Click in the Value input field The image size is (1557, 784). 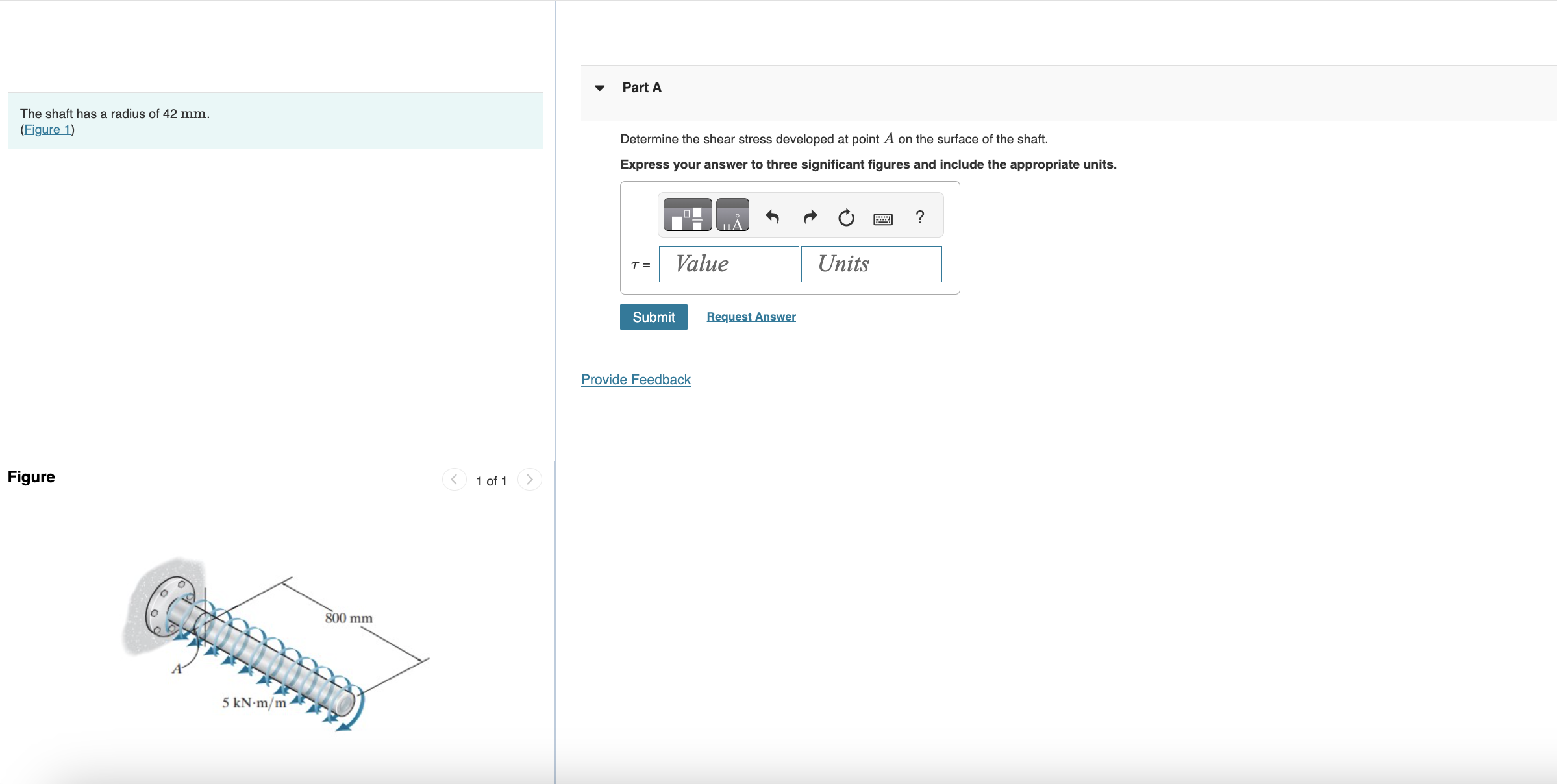tap(729, 264)
